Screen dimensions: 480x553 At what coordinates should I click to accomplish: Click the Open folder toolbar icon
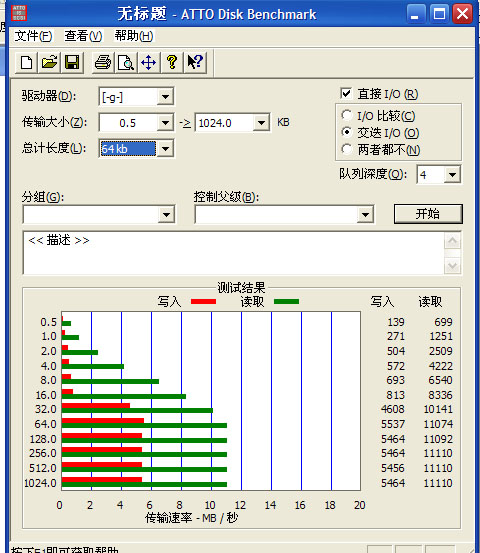[x=49, y=63]
